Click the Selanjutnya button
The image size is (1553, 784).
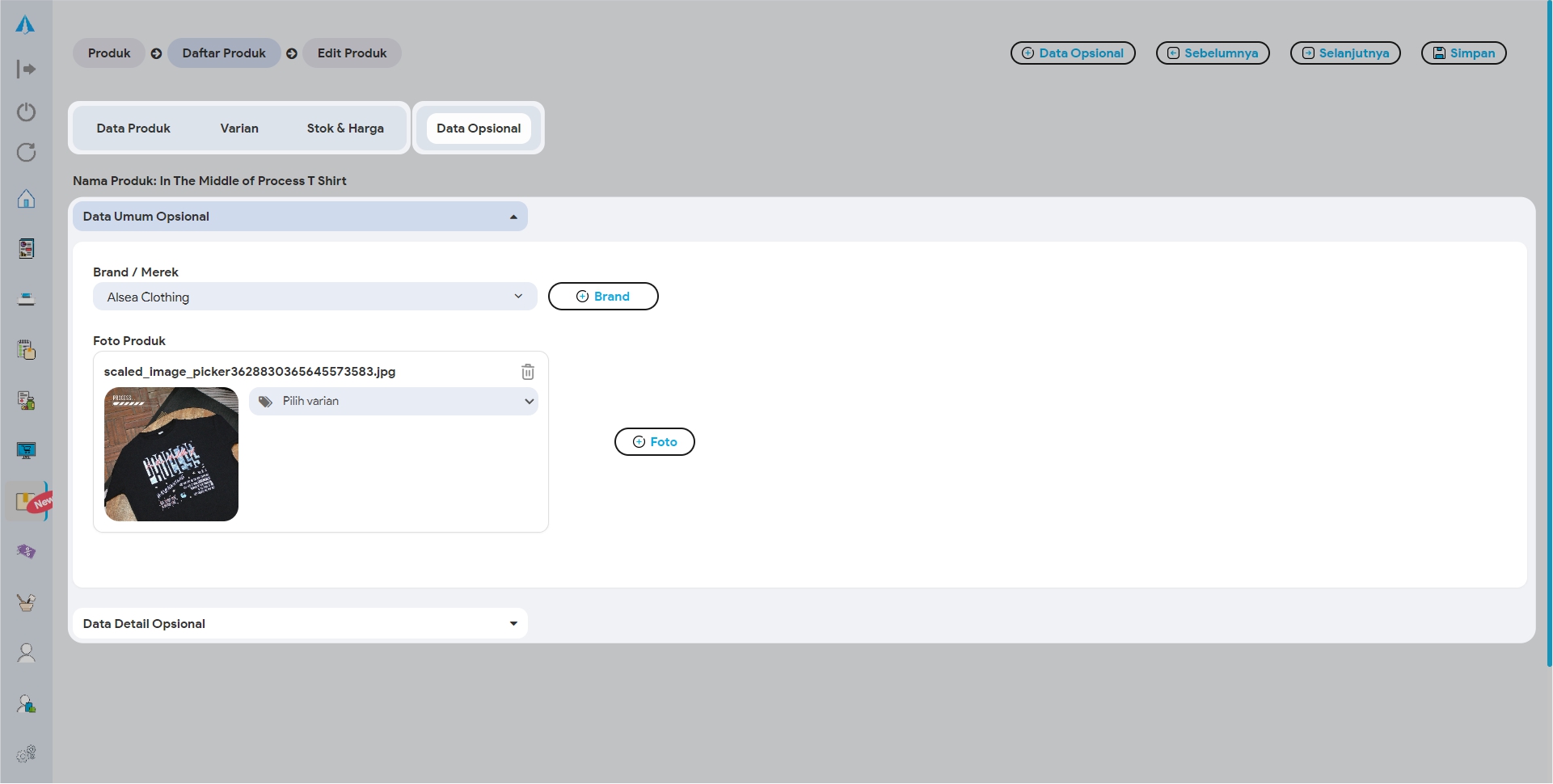point(1345,53)
